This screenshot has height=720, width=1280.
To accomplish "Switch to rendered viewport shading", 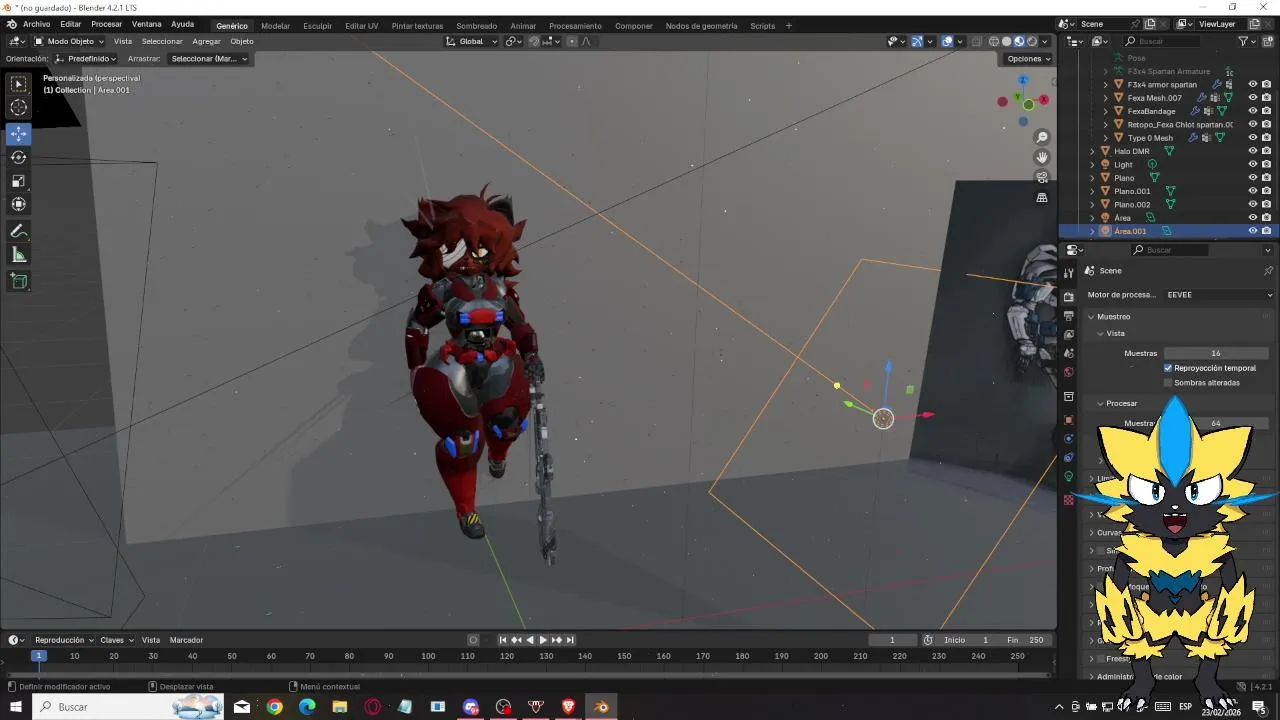I will (x=1031, y=41).
